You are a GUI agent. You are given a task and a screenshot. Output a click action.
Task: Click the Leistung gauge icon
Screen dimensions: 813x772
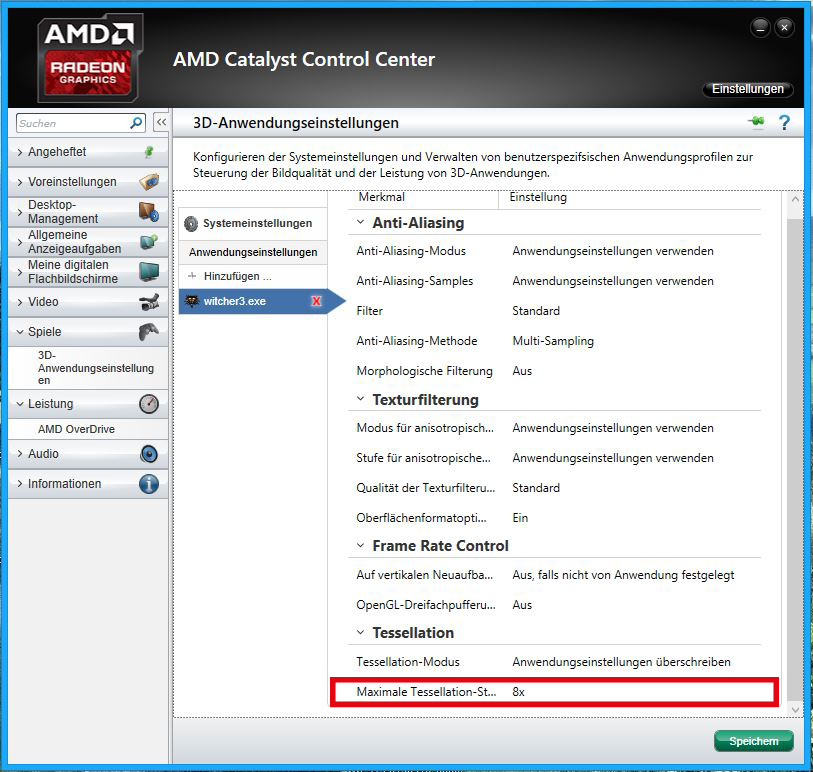click(149, 404)
